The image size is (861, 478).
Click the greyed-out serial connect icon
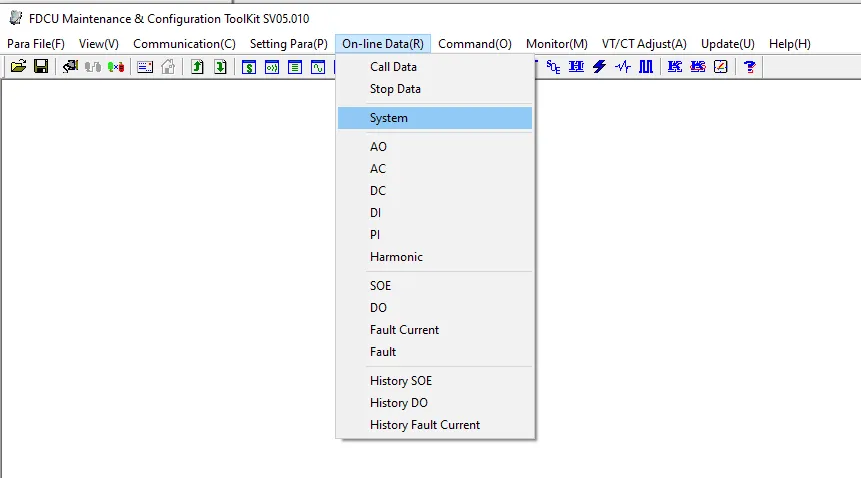click(x=93, y=67)
